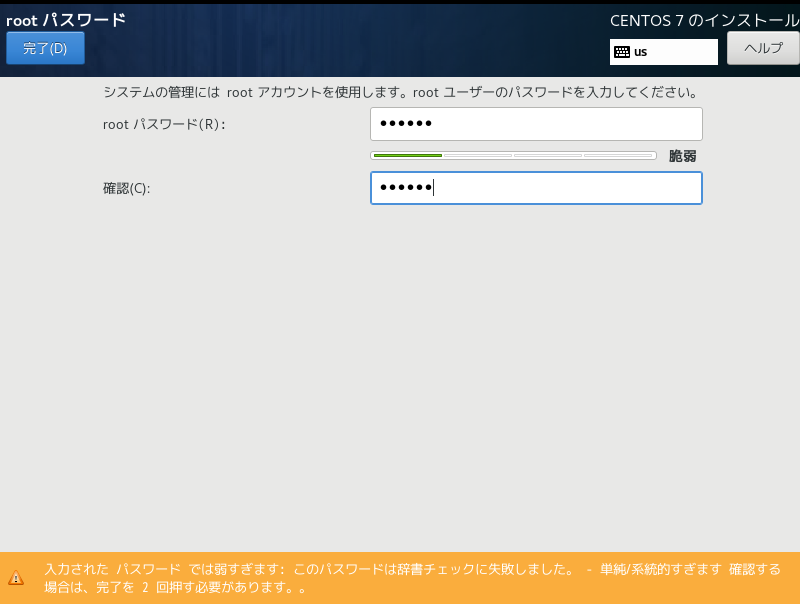This screenshot has width=800, height=604.
Task: Click the CENTOS 7 のインストール heading
Action: pyautogui.click(x=705, y=20)
